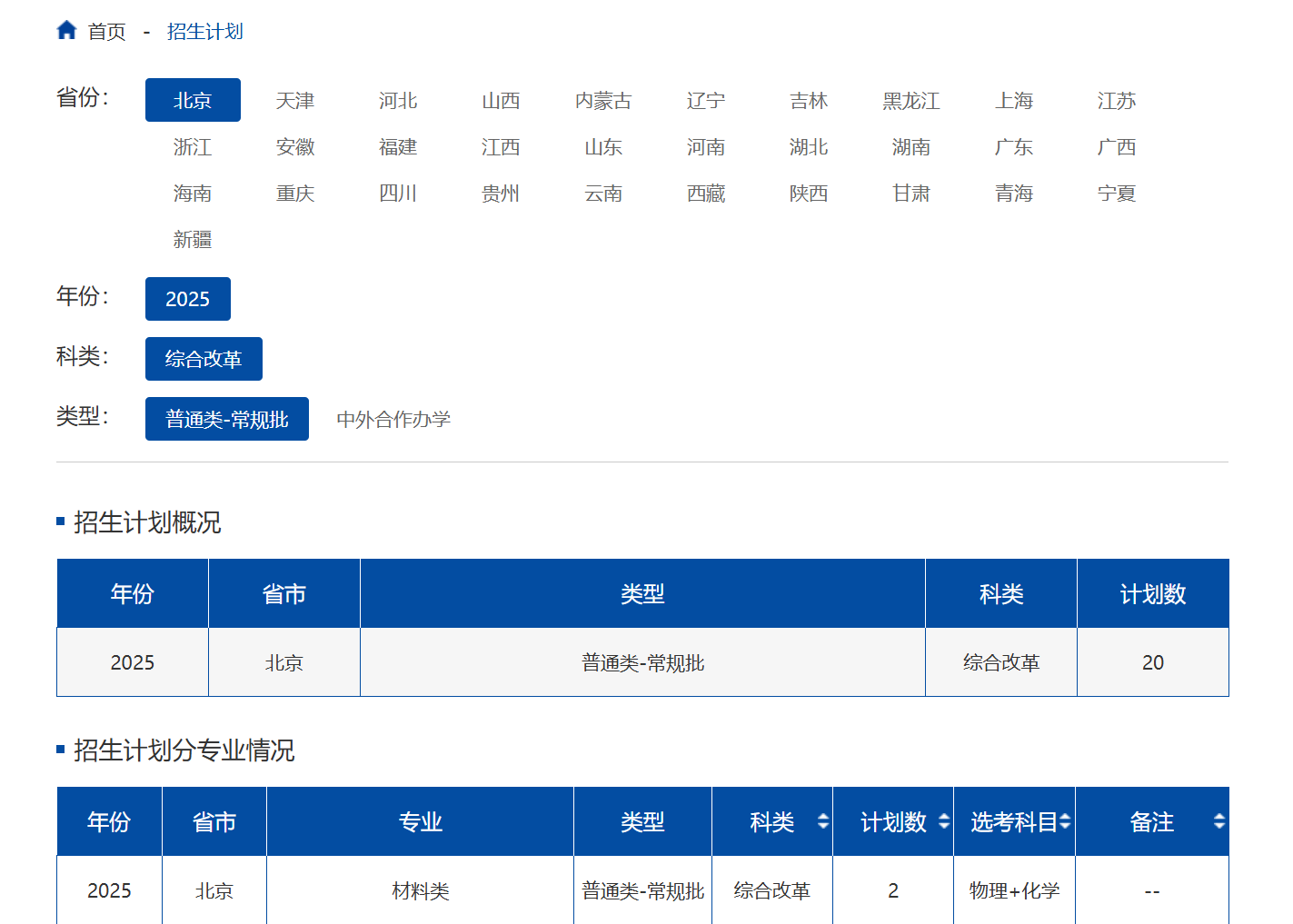1293x924 pixels.
Task: Choose 四川 province filter
Action: (398, 193)
